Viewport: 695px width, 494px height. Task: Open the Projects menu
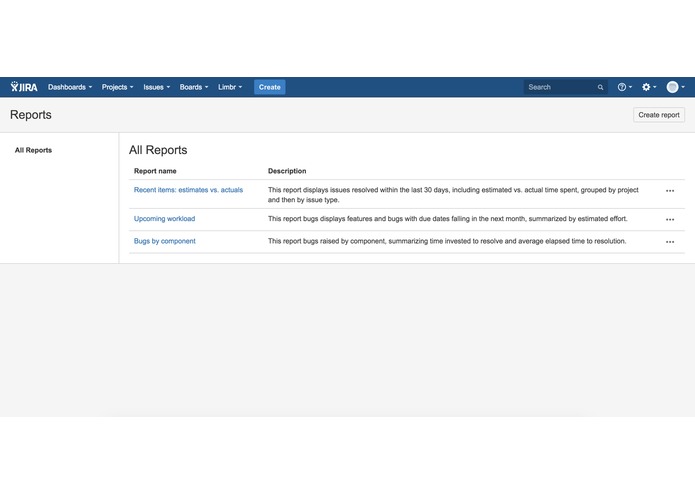117,87
